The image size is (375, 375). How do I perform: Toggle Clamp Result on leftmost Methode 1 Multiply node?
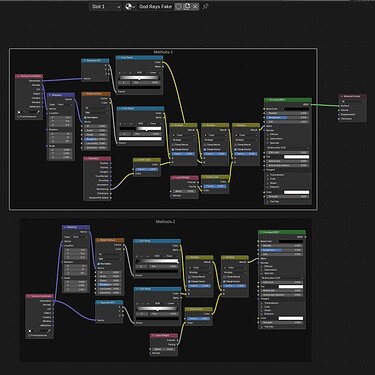coord(173,145)
